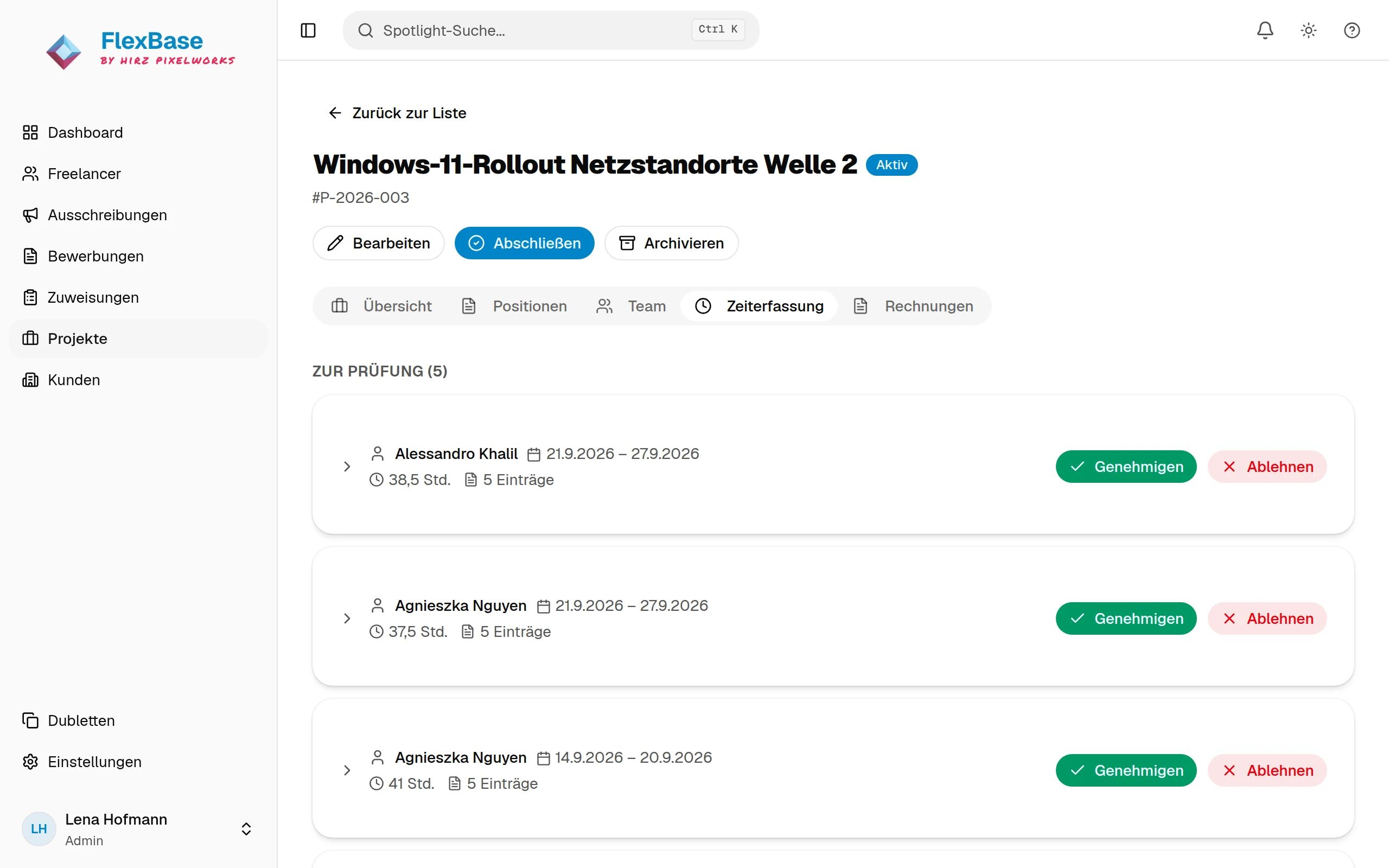Open Bewerbungen in the sidebar

[x=138, y=256]
